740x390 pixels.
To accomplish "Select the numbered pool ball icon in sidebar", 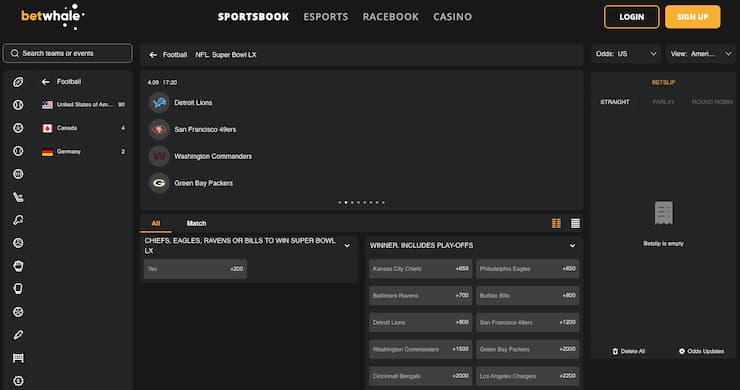I will tap(18, 381).
